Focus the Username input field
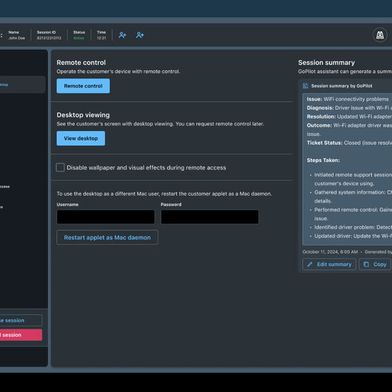 [106, 217]
